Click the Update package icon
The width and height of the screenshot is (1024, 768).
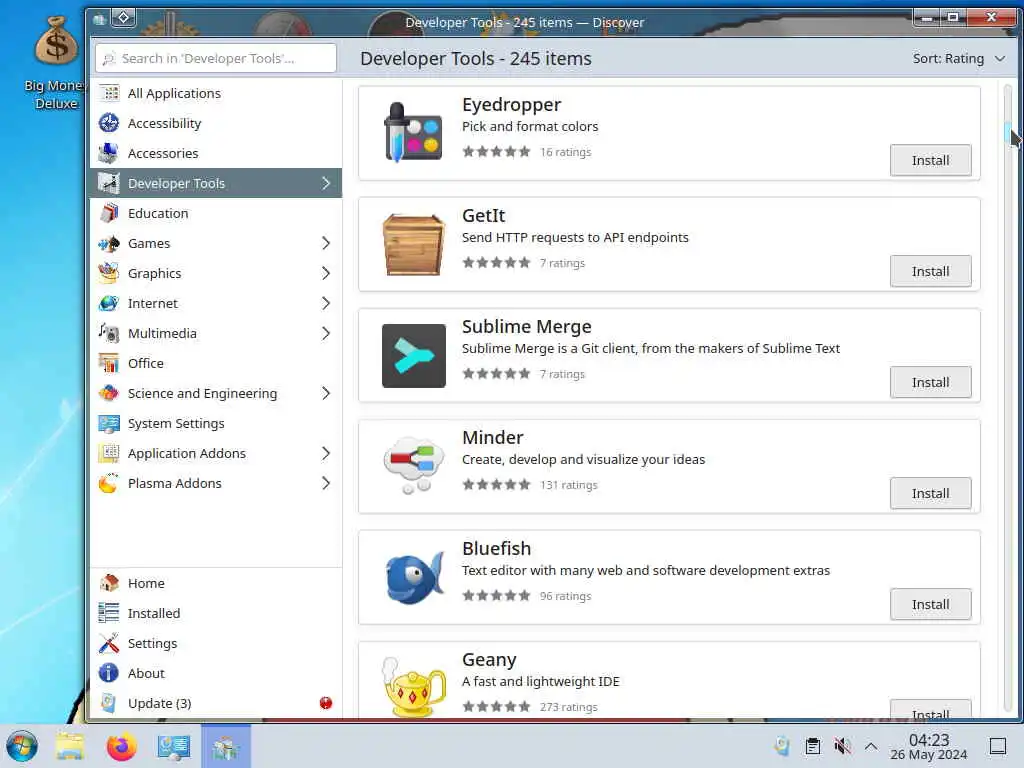coord(109,703)
